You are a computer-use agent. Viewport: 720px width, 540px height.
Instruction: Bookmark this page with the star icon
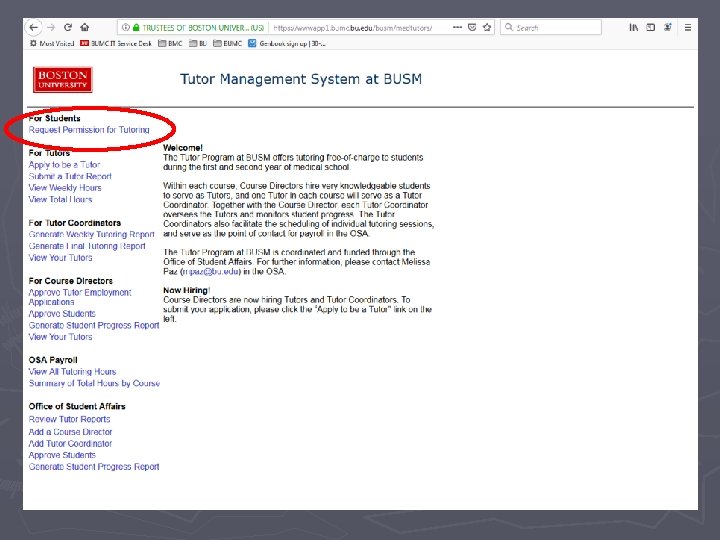click(x=487, y=28)
